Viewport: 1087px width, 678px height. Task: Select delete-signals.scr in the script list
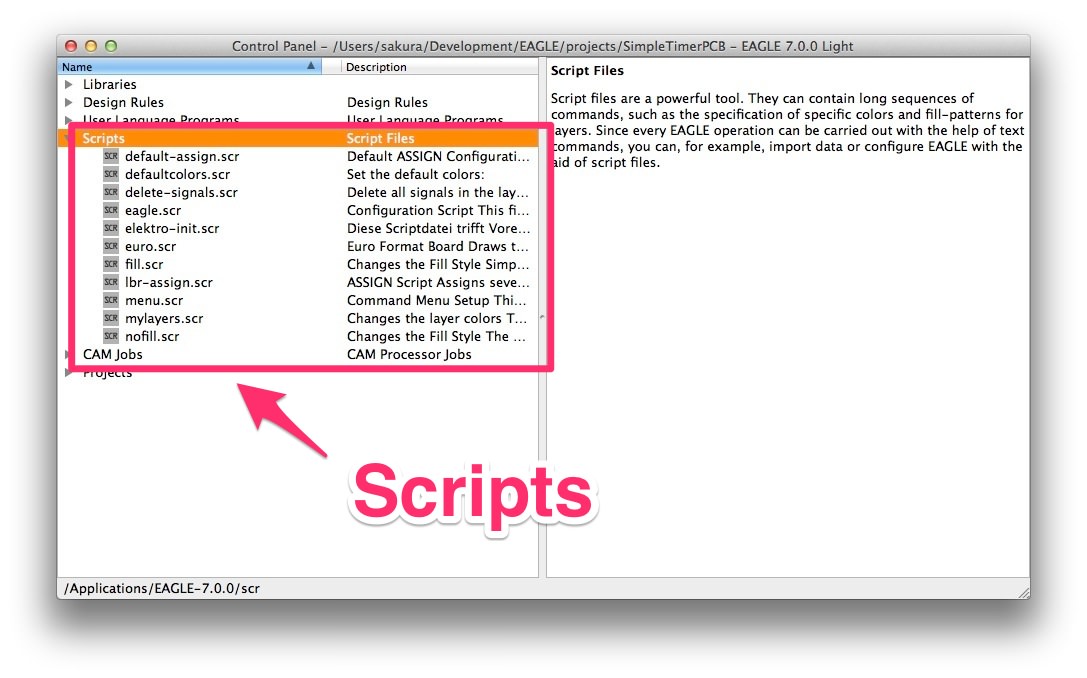(x=182, y=193)
